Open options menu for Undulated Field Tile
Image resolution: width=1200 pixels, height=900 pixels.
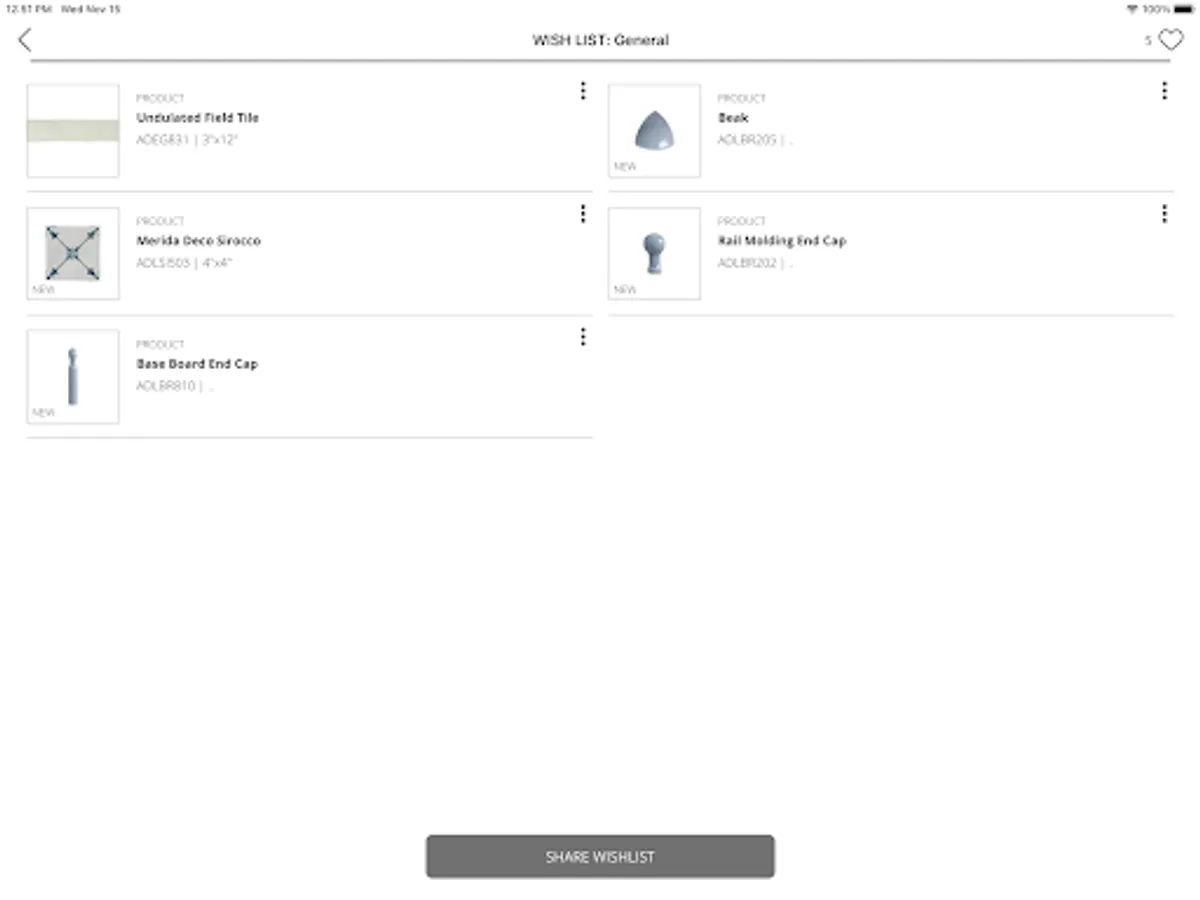coord(583,91)
